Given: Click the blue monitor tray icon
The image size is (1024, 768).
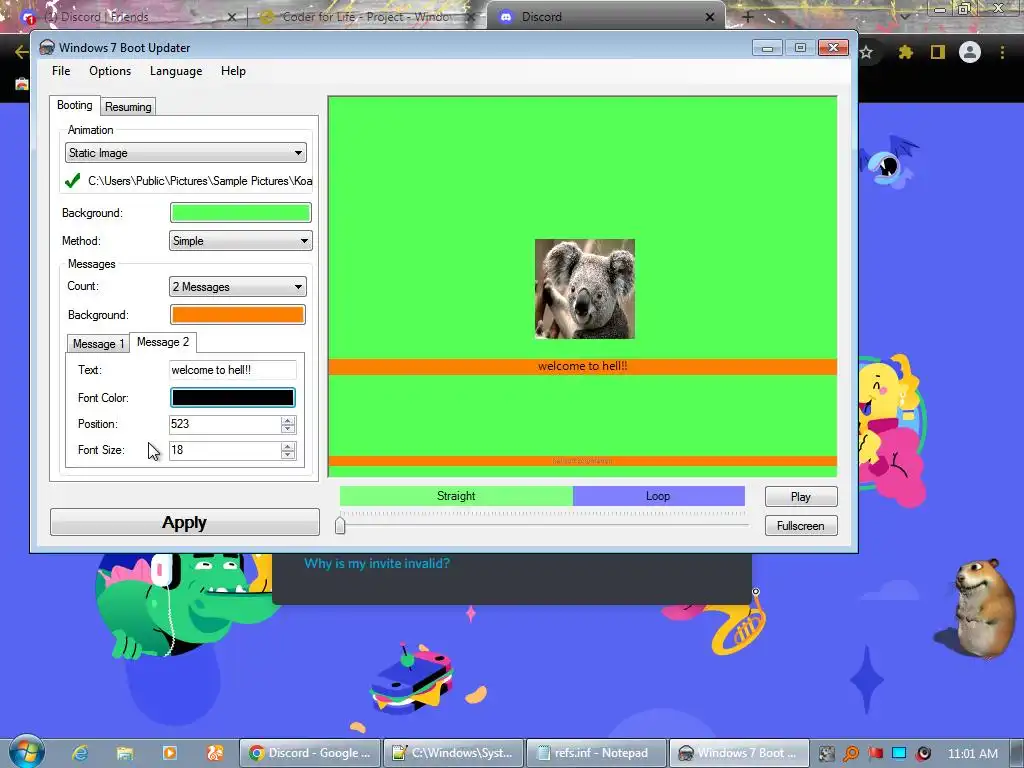Looking at the screenshot, I should [899, 754].
